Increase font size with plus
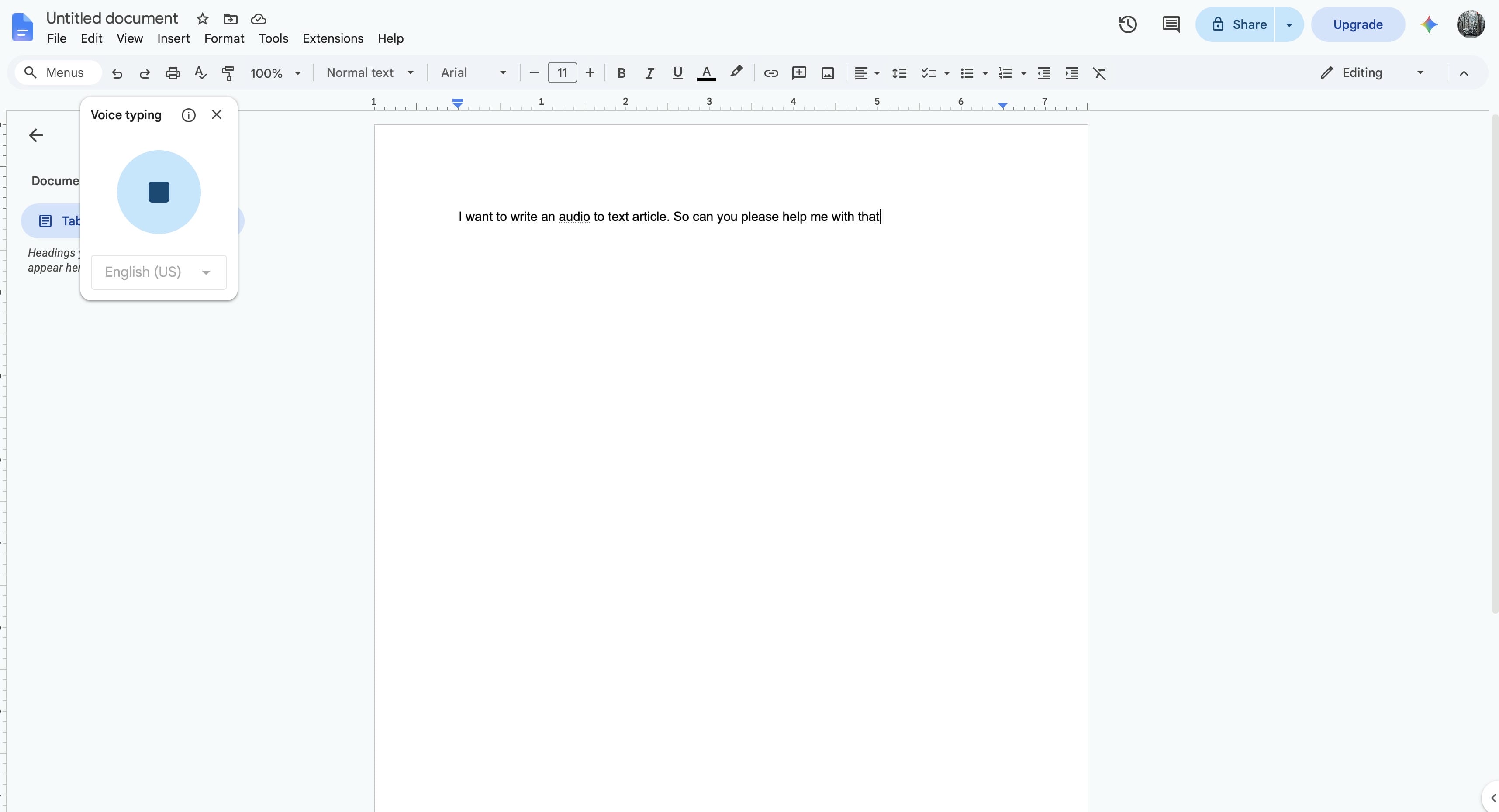 coord(590,73)
